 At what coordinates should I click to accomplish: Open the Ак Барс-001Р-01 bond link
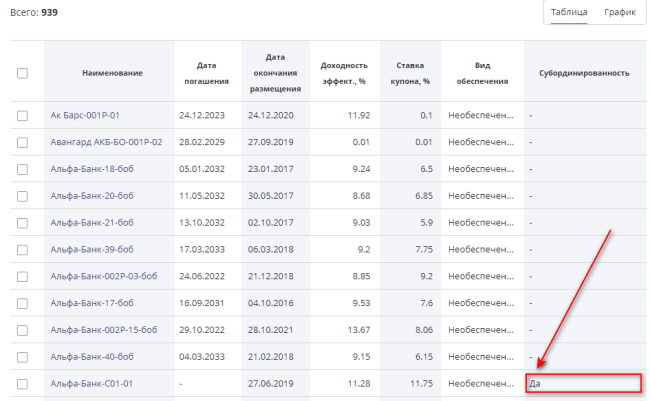pos(84,116)
